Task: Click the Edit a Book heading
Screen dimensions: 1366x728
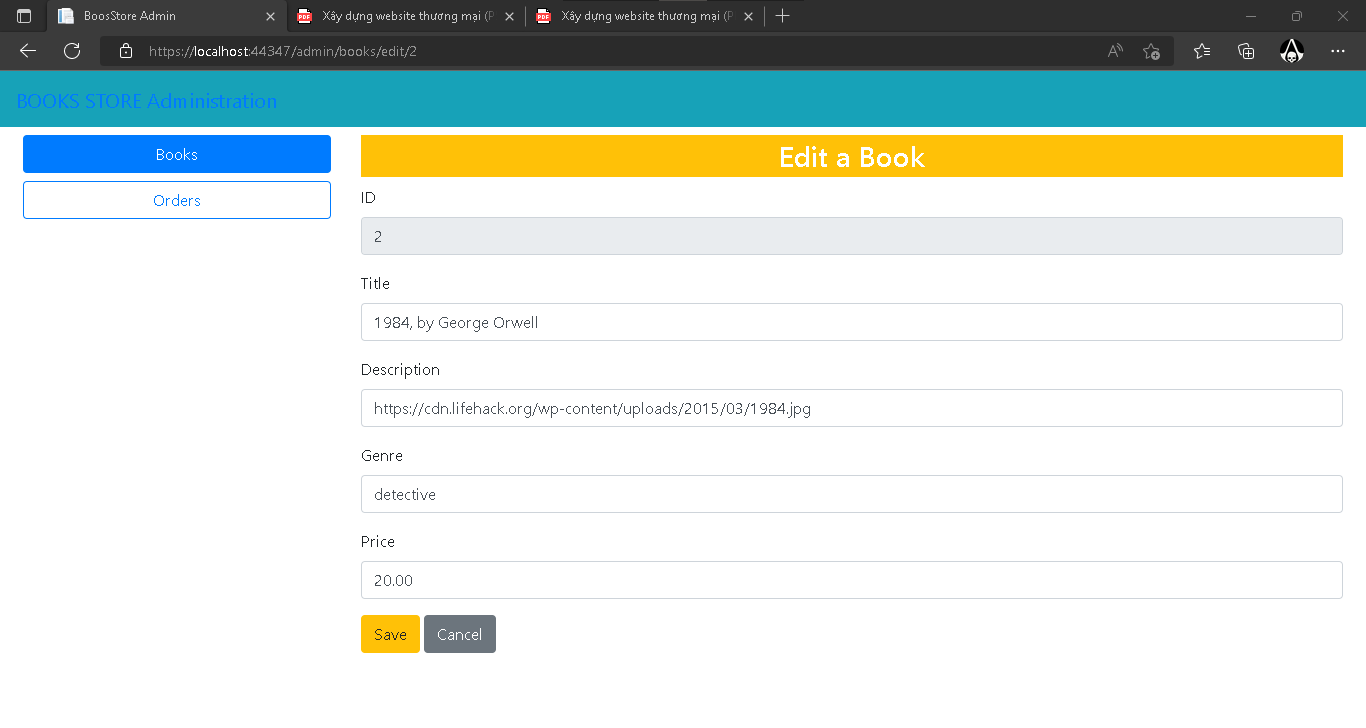Action: click(852, 157)
